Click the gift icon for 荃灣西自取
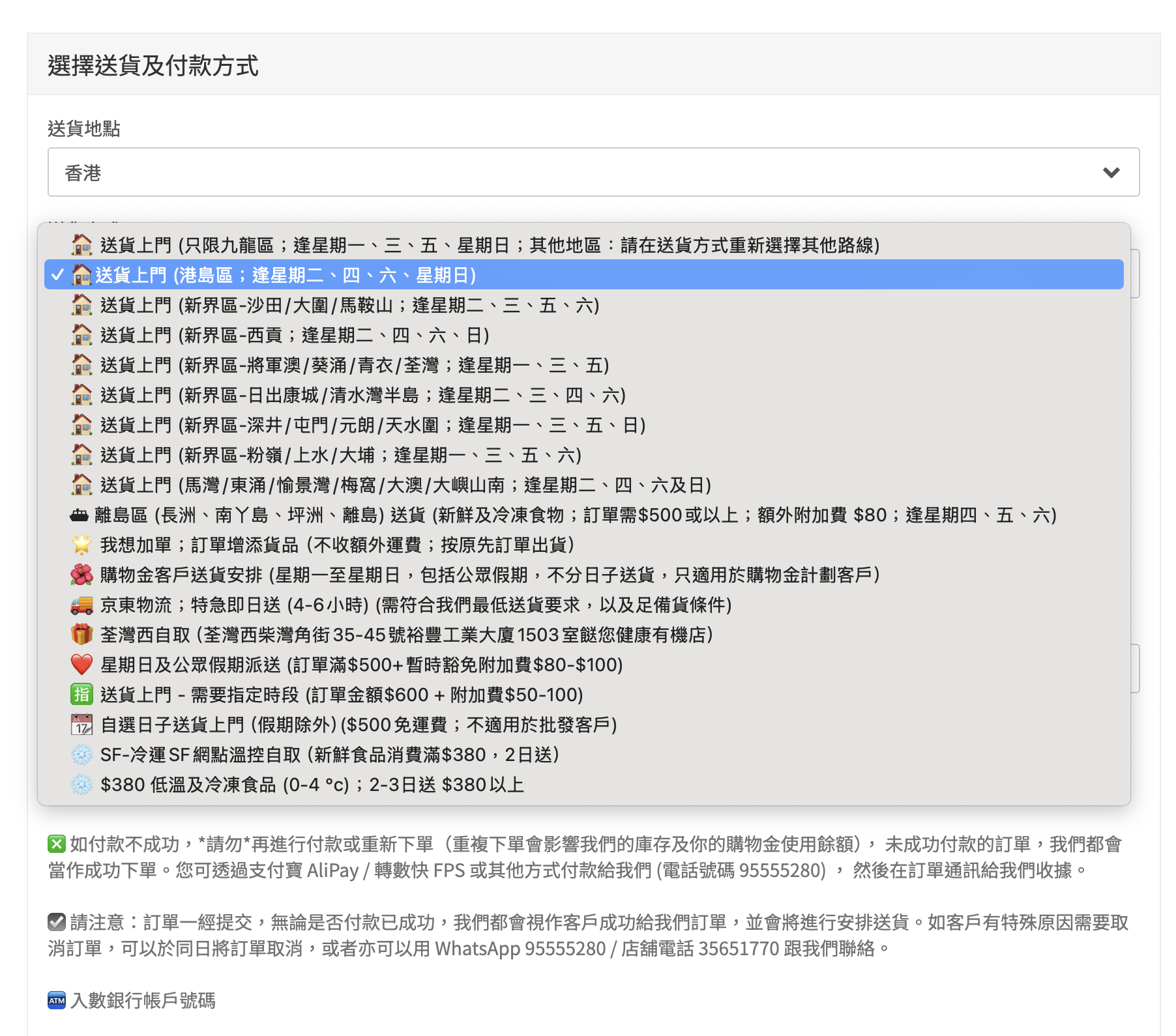 [81, 635]
